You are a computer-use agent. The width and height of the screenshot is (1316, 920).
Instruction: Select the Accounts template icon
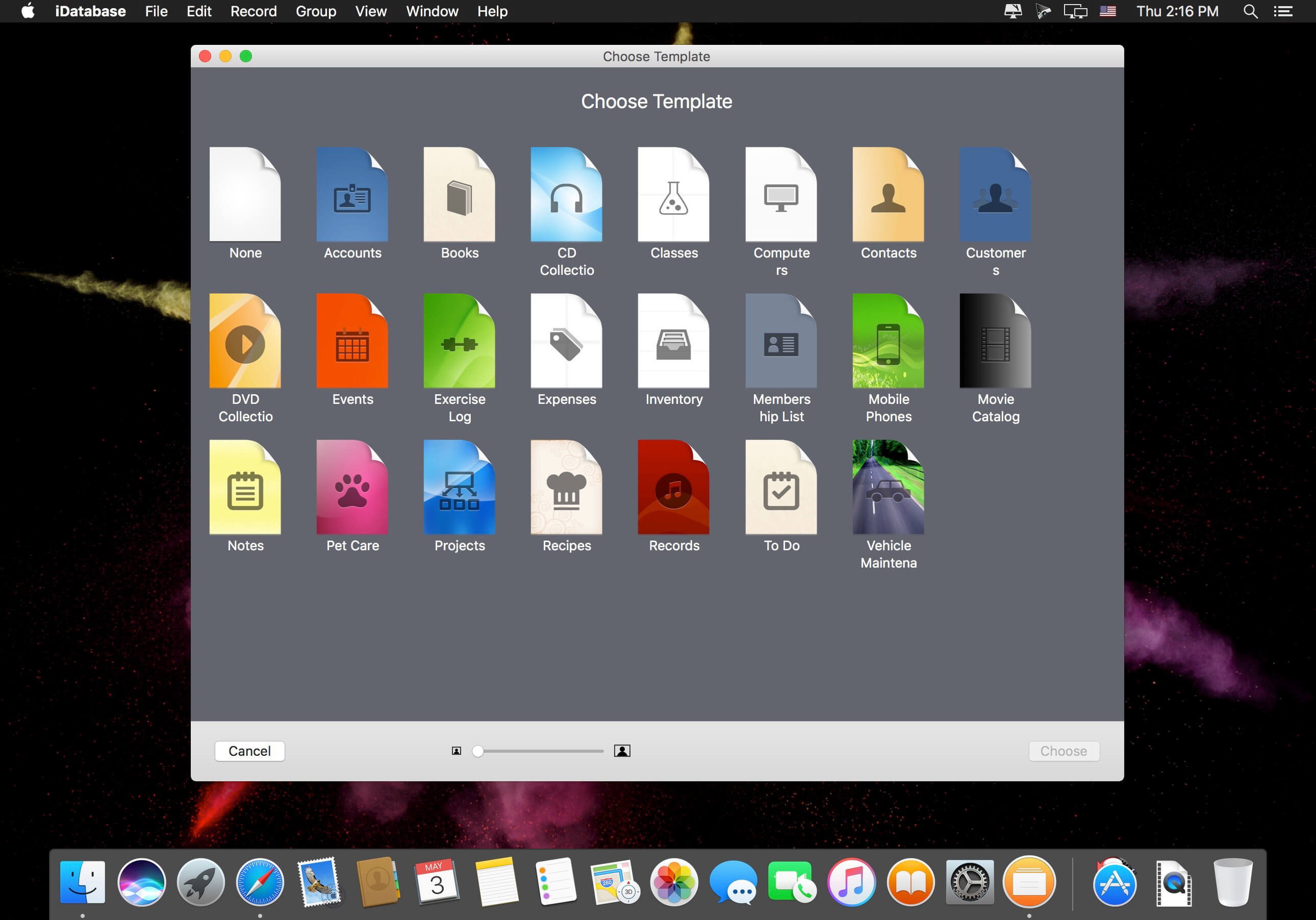pos(352,195)
